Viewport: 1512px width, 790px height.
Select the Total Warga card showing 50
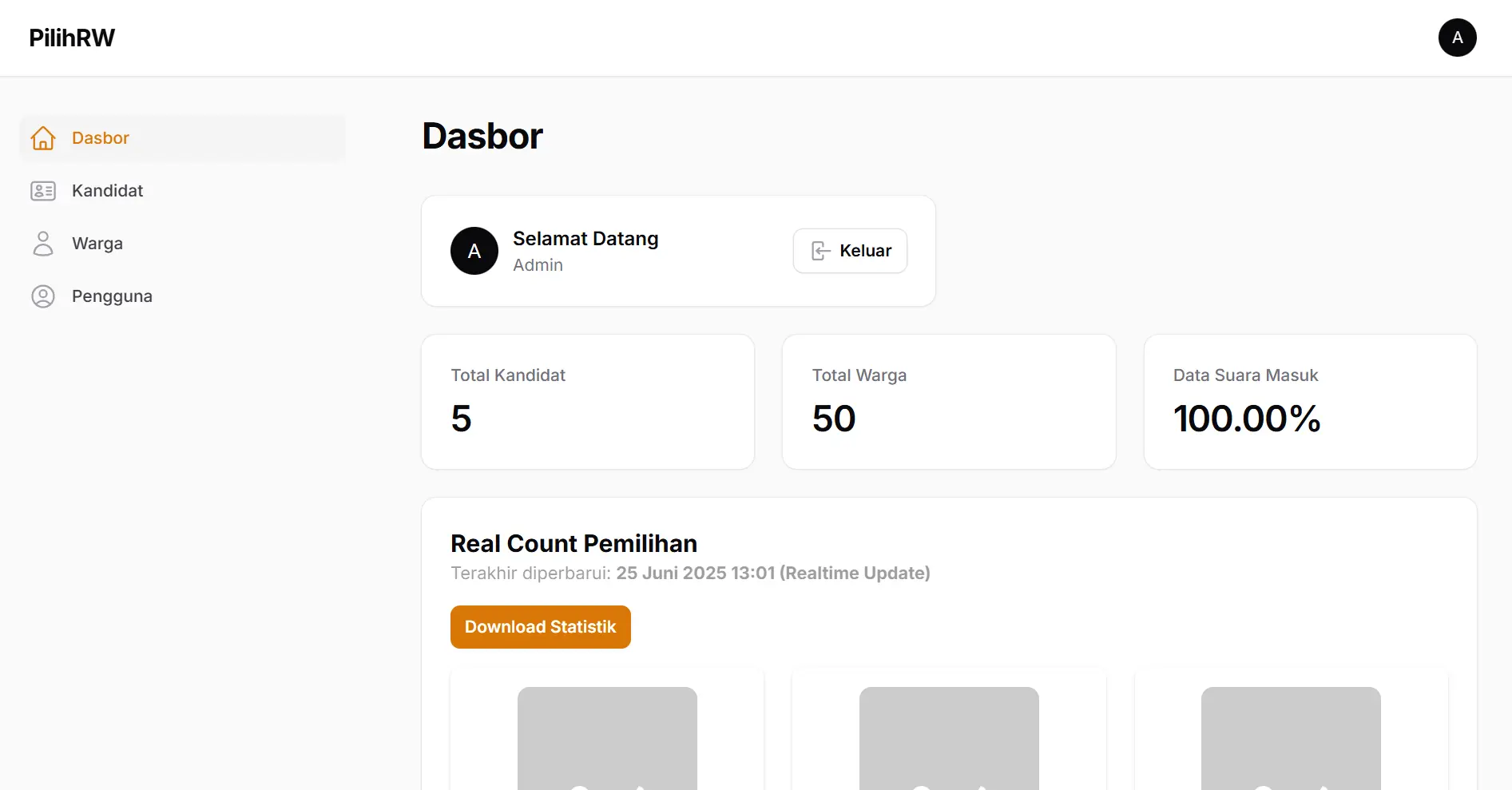point(948,401)
